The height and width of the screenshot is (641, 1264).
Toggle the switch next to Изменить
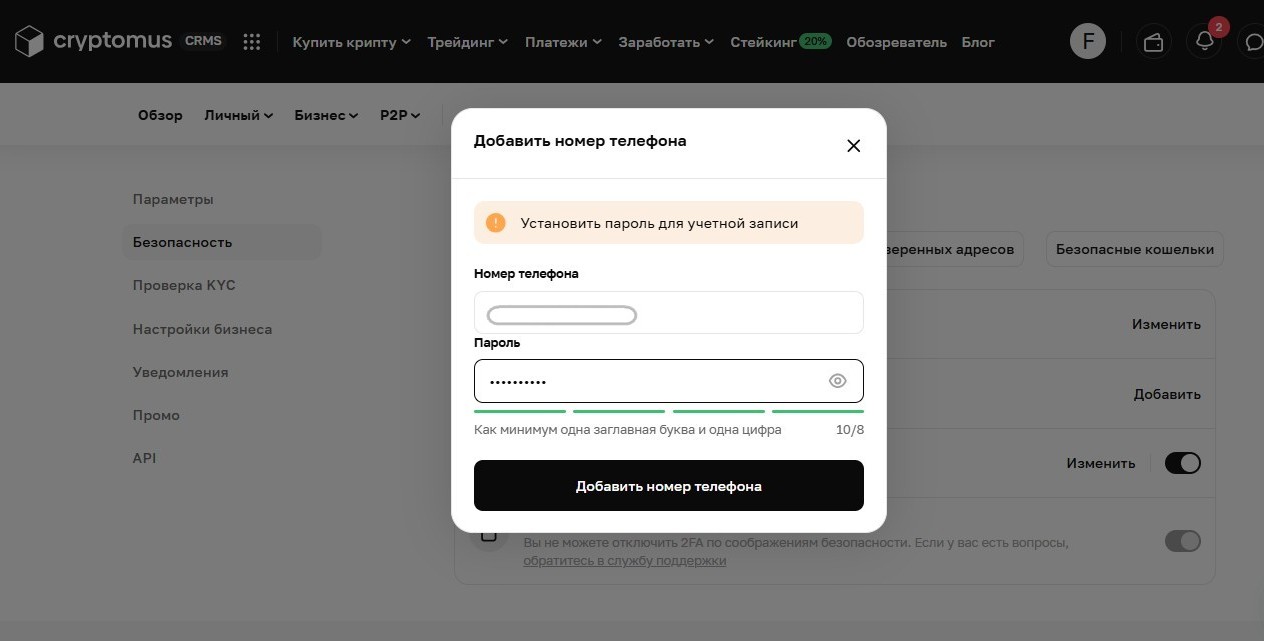tap(1183, 463)
